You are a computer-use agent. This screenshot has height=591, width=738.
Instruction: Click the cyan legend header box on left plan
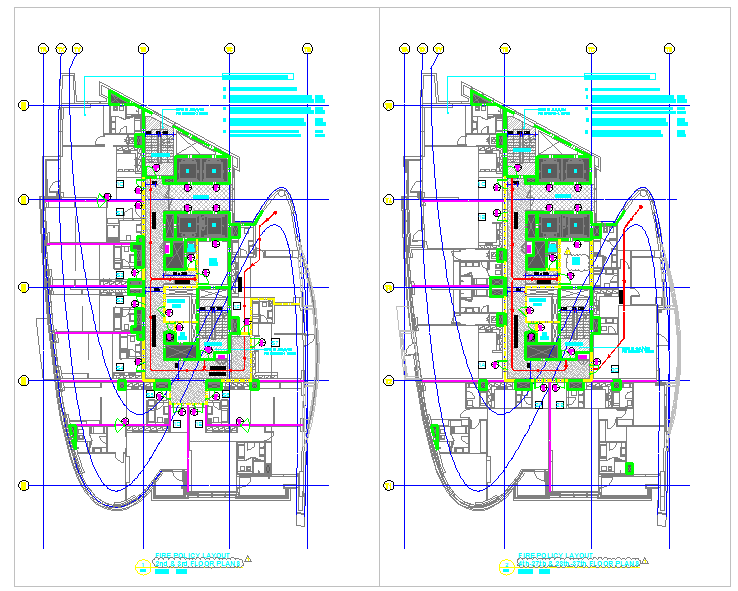pos(257,76)
